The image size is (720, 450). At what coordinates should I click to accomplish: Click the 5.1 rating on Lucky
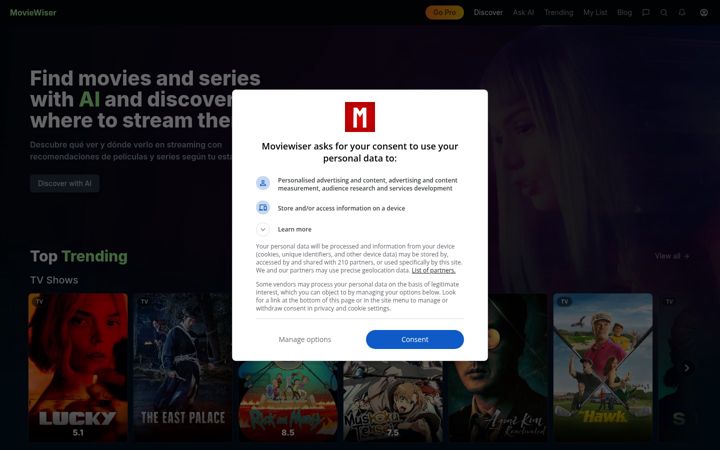pos(78,433)
